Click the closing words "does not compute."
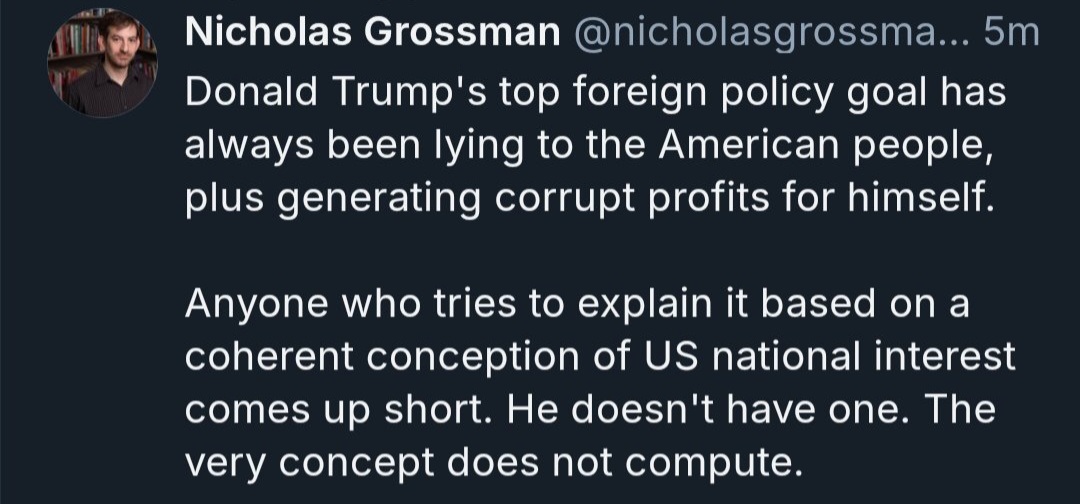The image size is (1080, 504). [625, 463]
